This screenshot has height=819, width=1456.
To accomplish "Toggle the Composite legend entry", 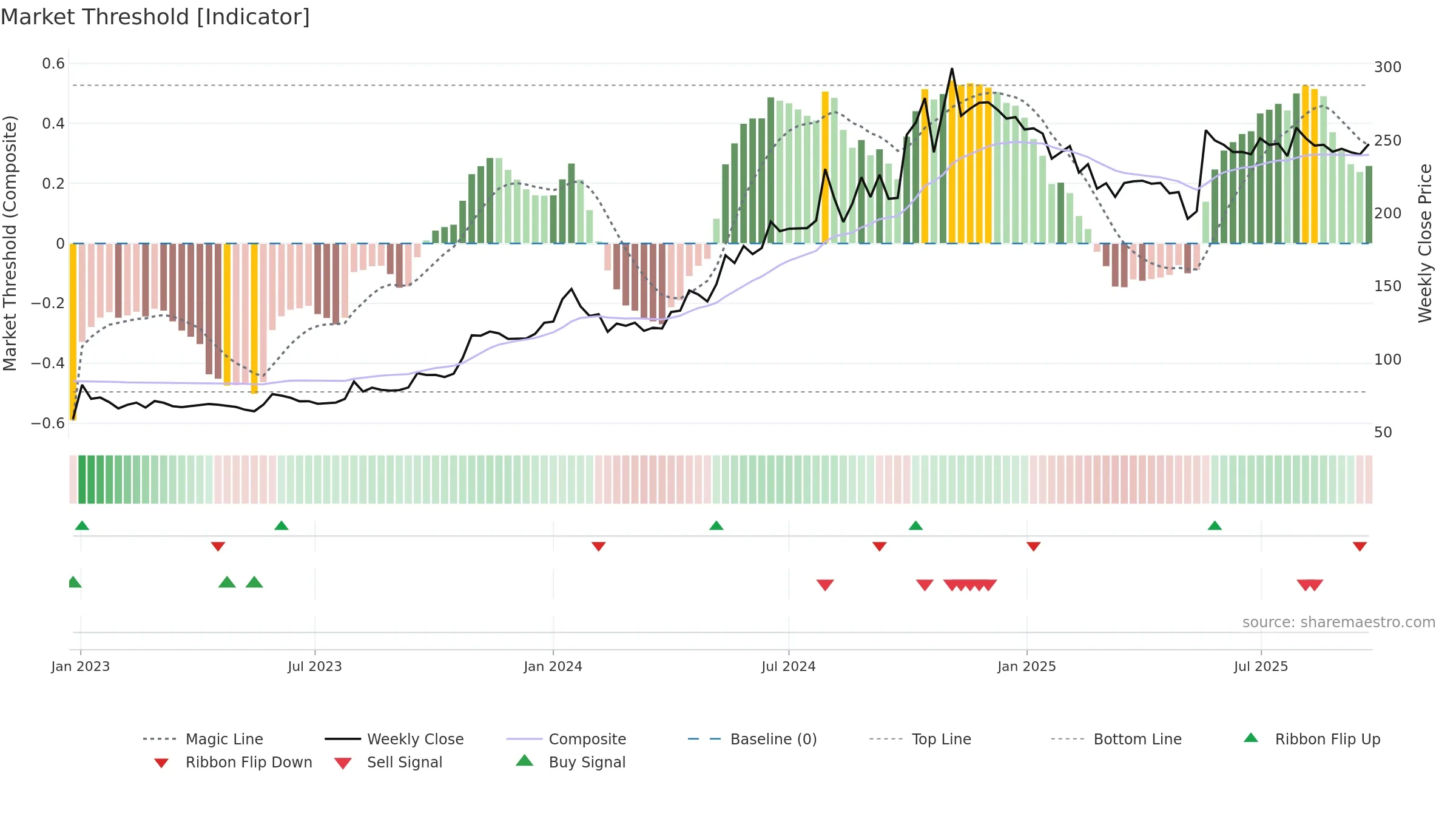I will click(x=566, y=739).
